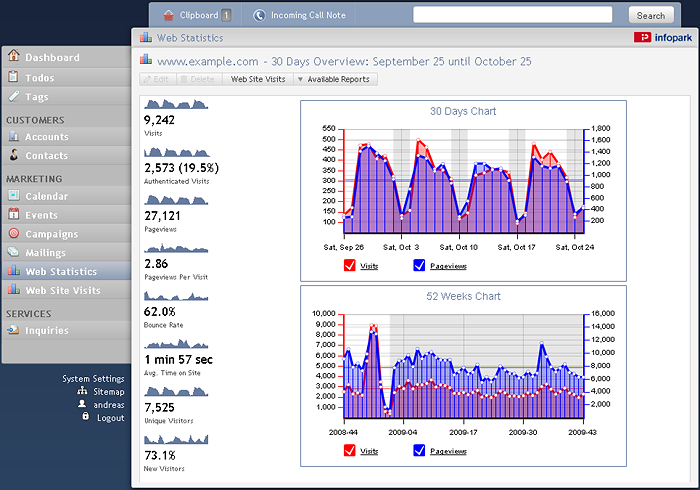Click the Edit toolbar button
700x490 pixels.
click(158, 79)
